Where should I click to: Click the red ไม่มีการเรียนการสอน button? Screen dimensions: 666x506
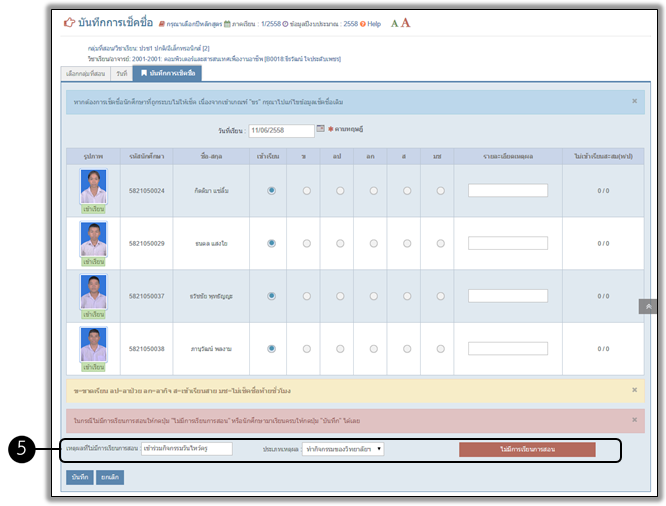(527, 450)
